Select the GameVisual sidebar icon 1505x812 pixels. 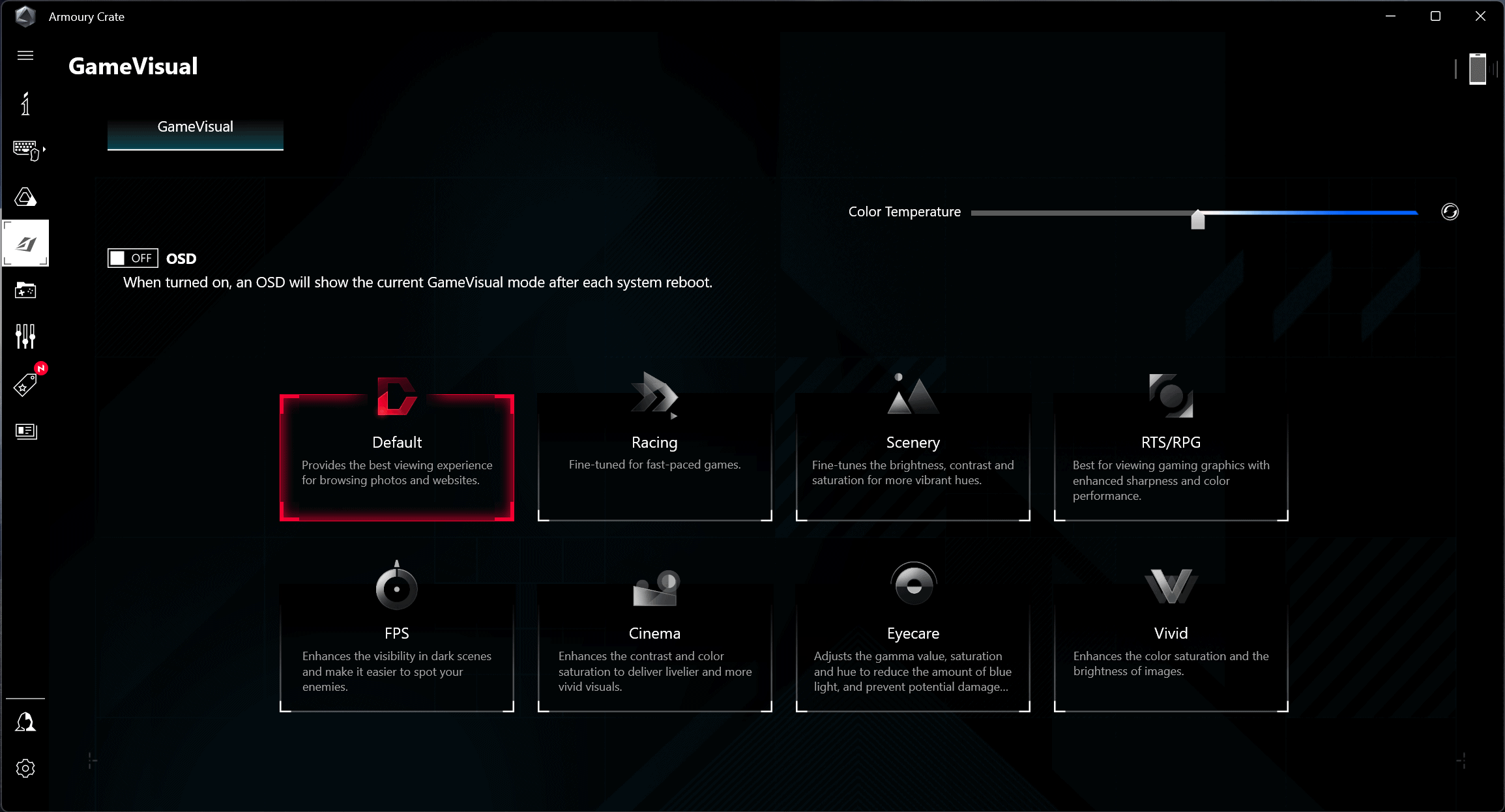25,243
